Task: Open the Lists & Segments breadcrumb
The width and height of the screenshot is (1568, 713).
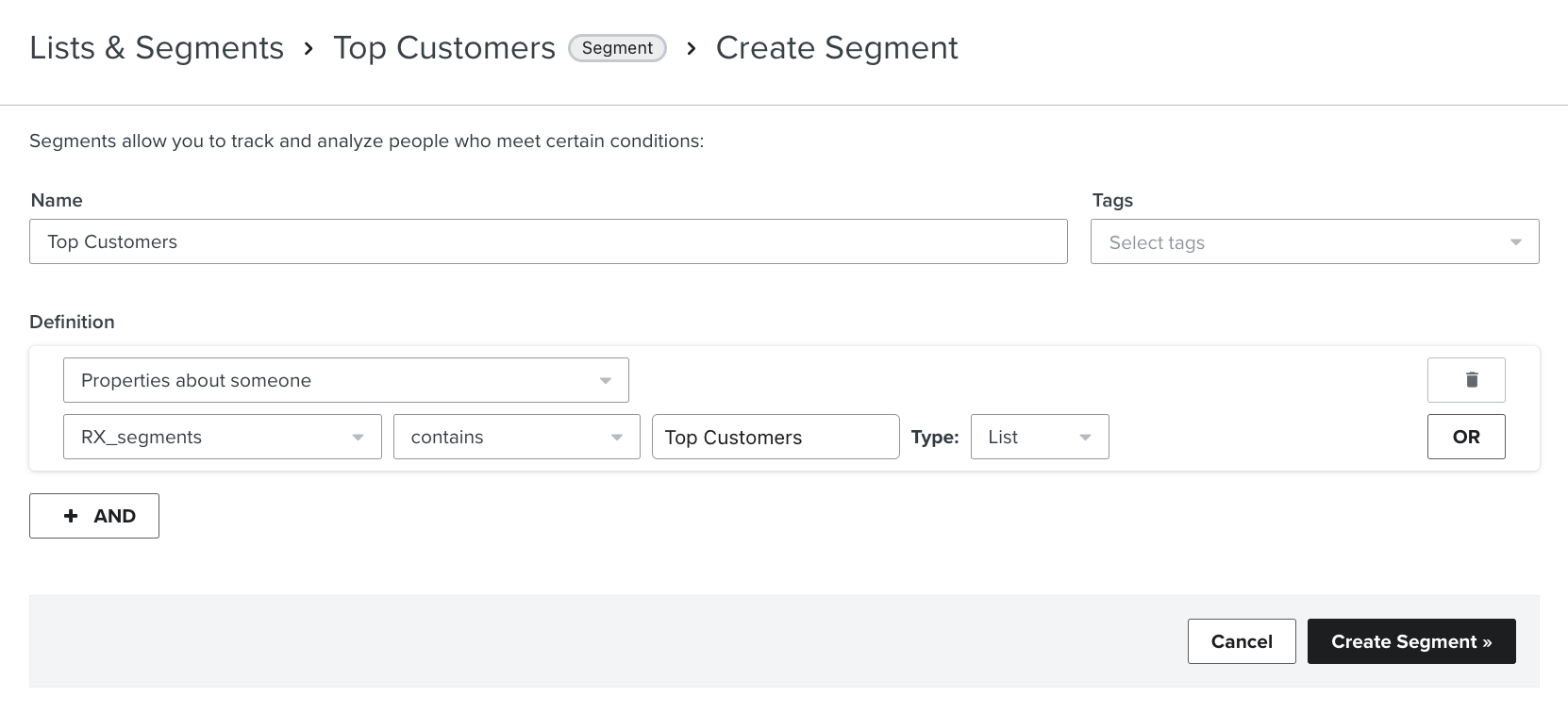Action: [x=157, y=47]
